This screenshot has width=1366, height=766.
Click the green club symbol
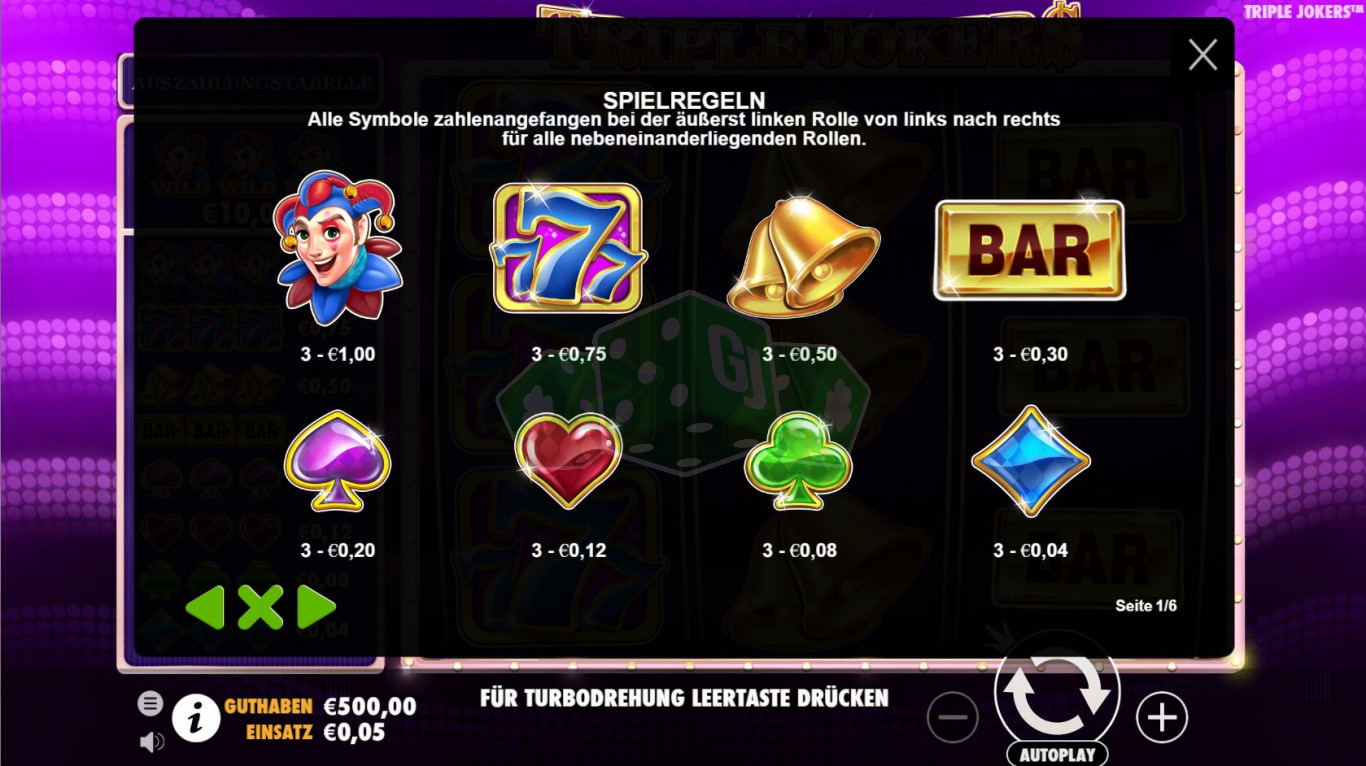point(798,461)
